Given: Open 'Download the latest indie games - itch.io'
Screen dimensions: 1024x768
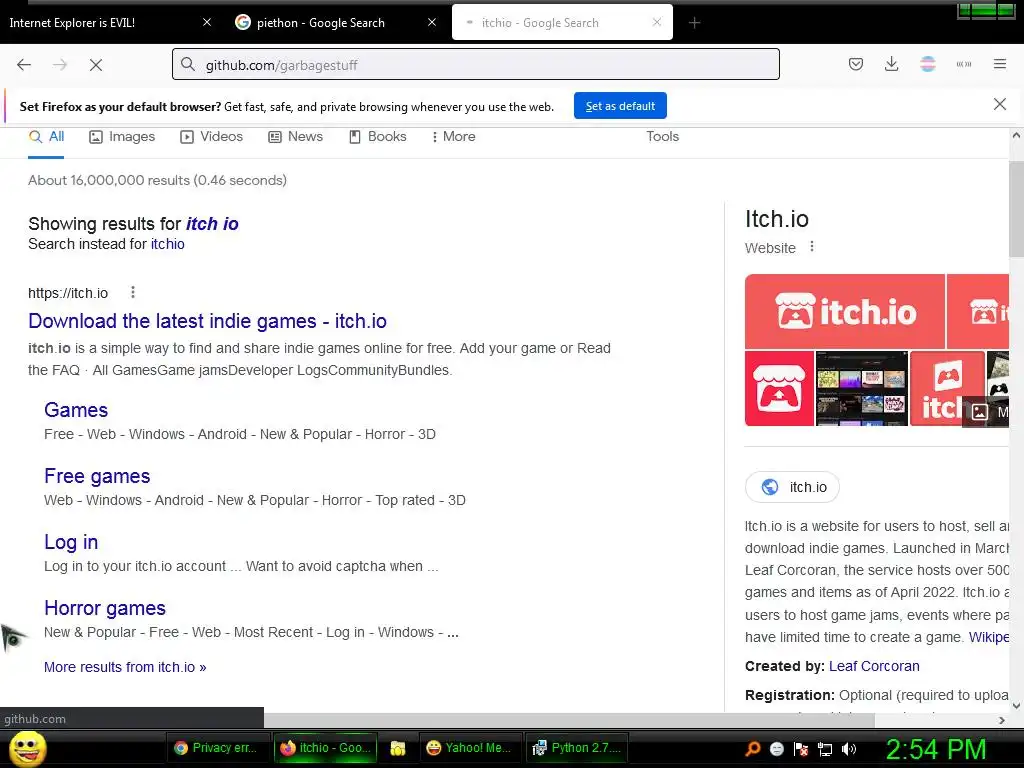Looking at the screenshot, I should click(x=207, y=321).
